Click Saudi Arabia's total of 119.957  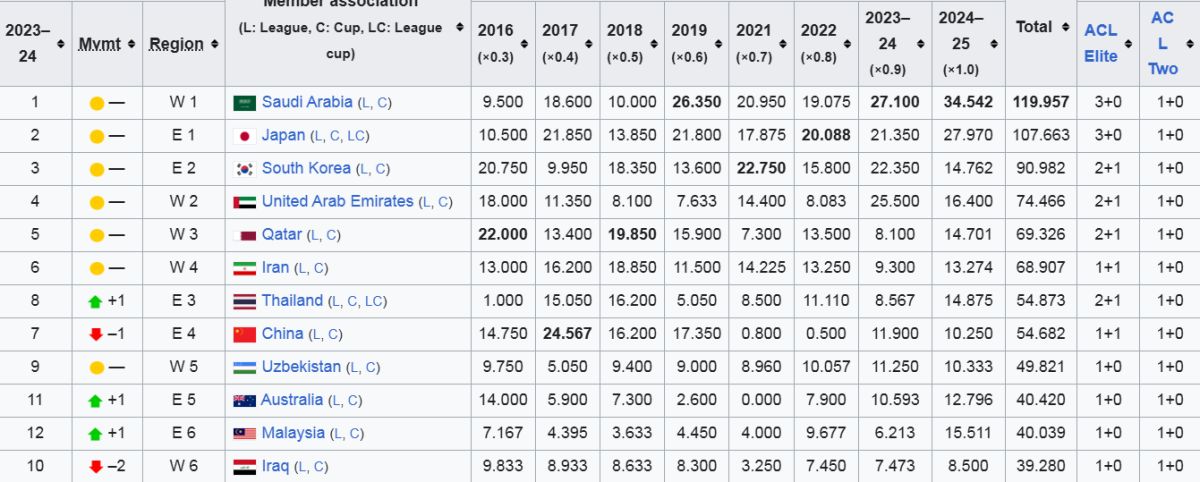click(1040, 102)
